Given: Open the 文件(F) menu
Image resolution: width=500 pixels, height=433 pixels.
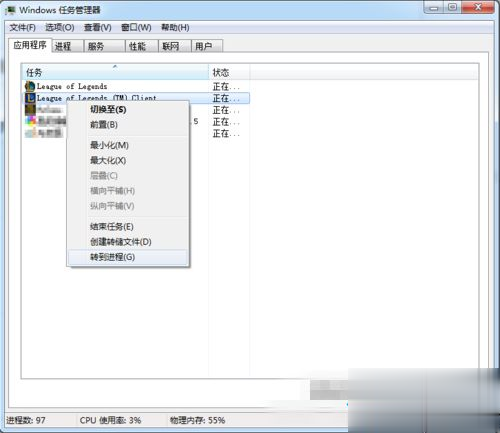Looking at the screenshot, I should point(22,27).
